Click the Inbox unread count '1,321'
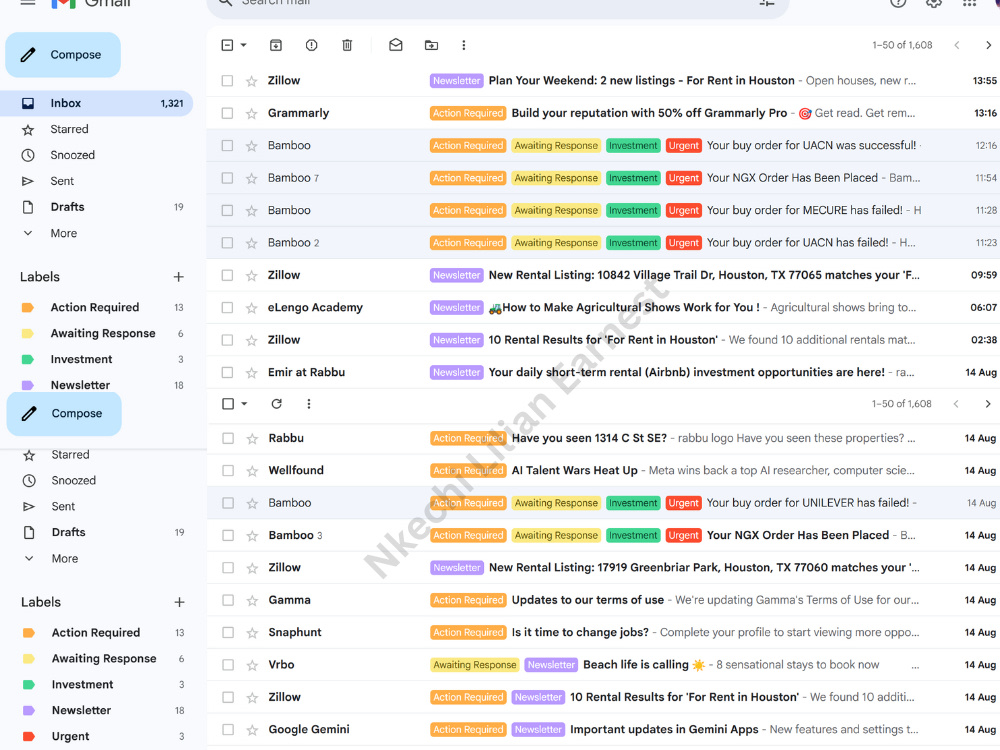This screenshot has height=750, width=1000. 172,103
